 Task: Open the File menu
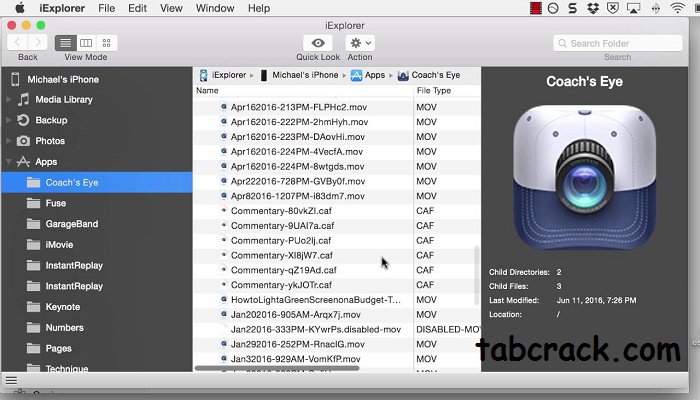tap(106, 8)
